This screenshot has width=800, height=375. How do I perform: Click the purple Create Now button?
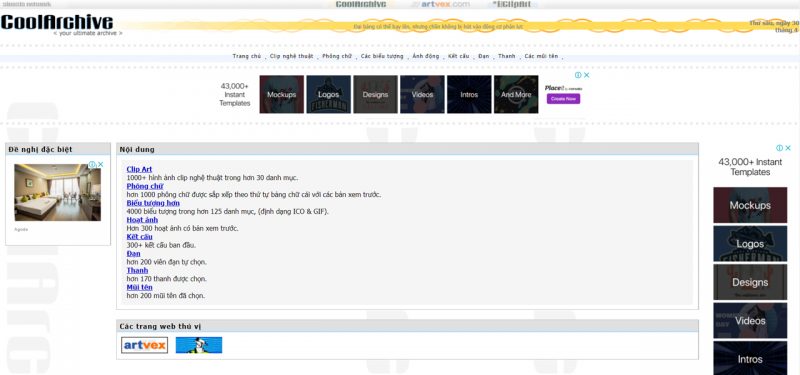pyautogui.click(x=563, y=98)
